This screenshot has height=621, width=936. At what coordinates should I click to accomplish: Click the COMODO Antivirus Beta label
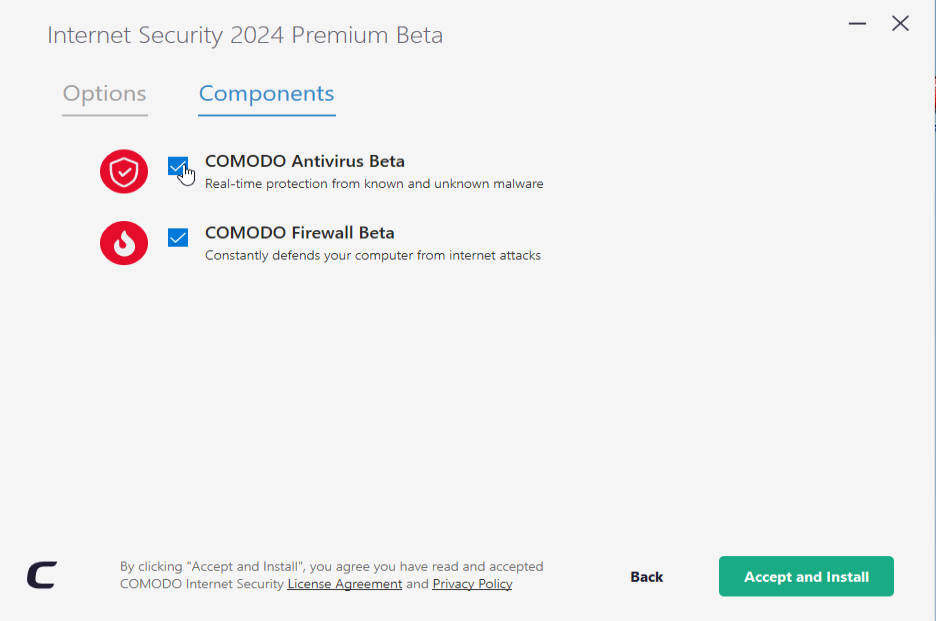305,161
